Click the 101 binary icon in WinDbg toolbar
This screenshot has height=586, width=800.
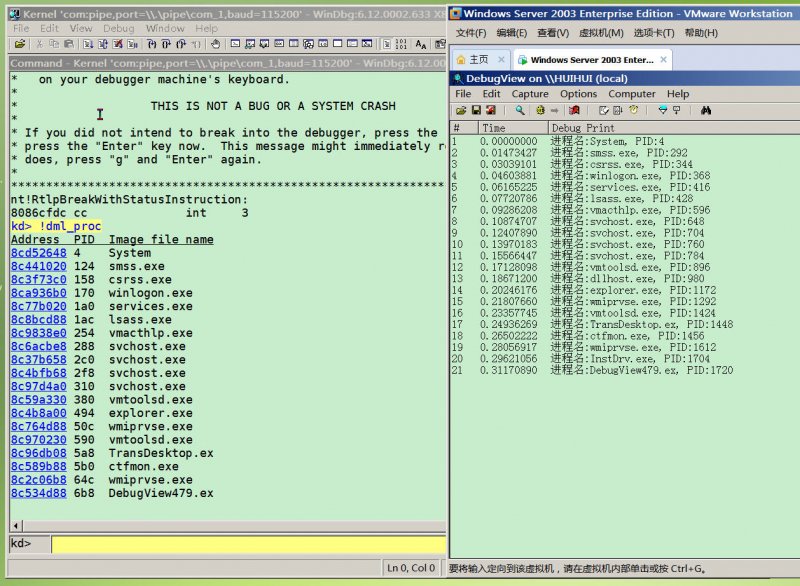(x=401, y=44)
